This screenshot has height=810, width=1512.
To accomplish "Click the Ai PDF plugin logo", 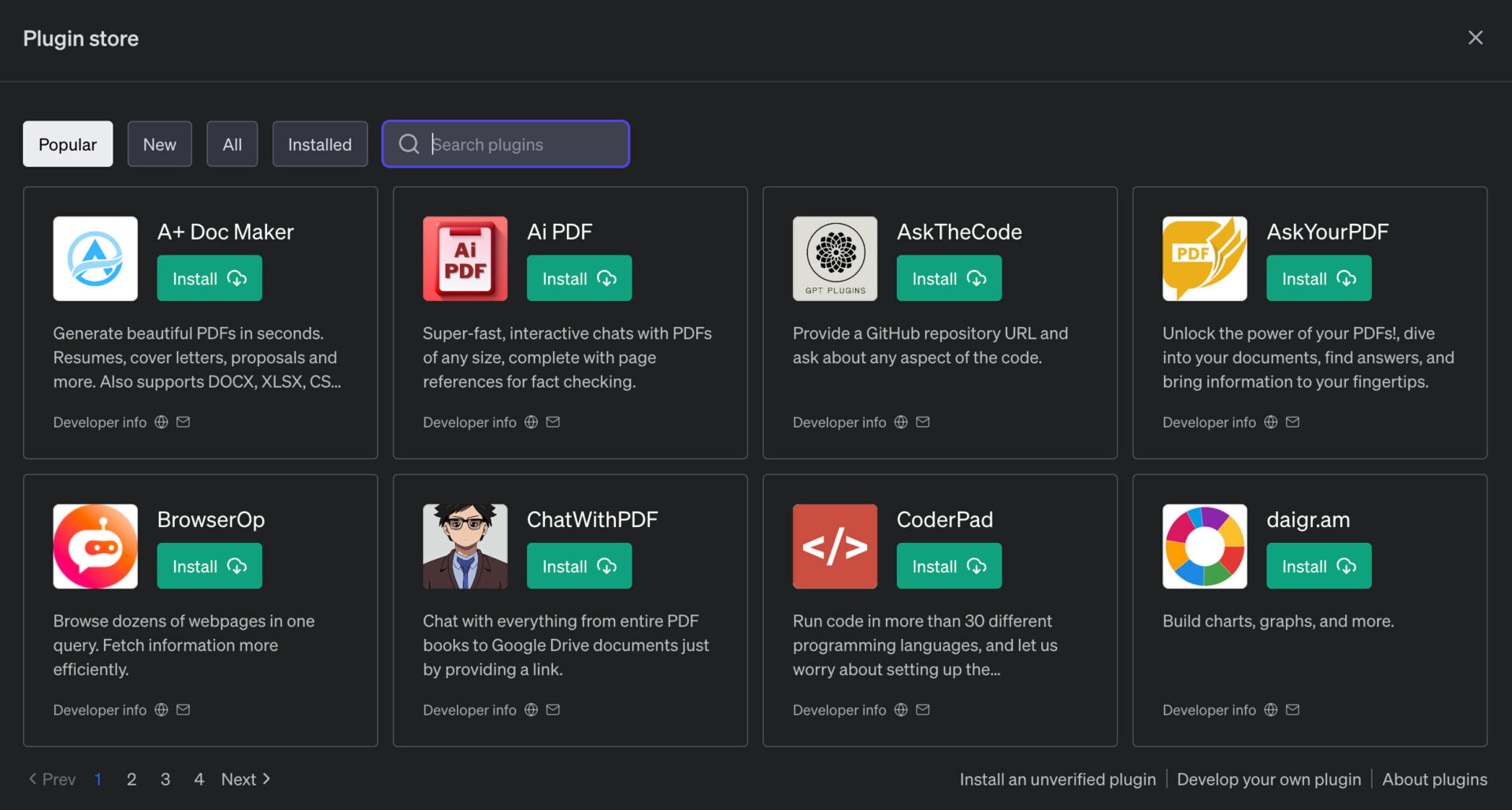I will 465,258.
